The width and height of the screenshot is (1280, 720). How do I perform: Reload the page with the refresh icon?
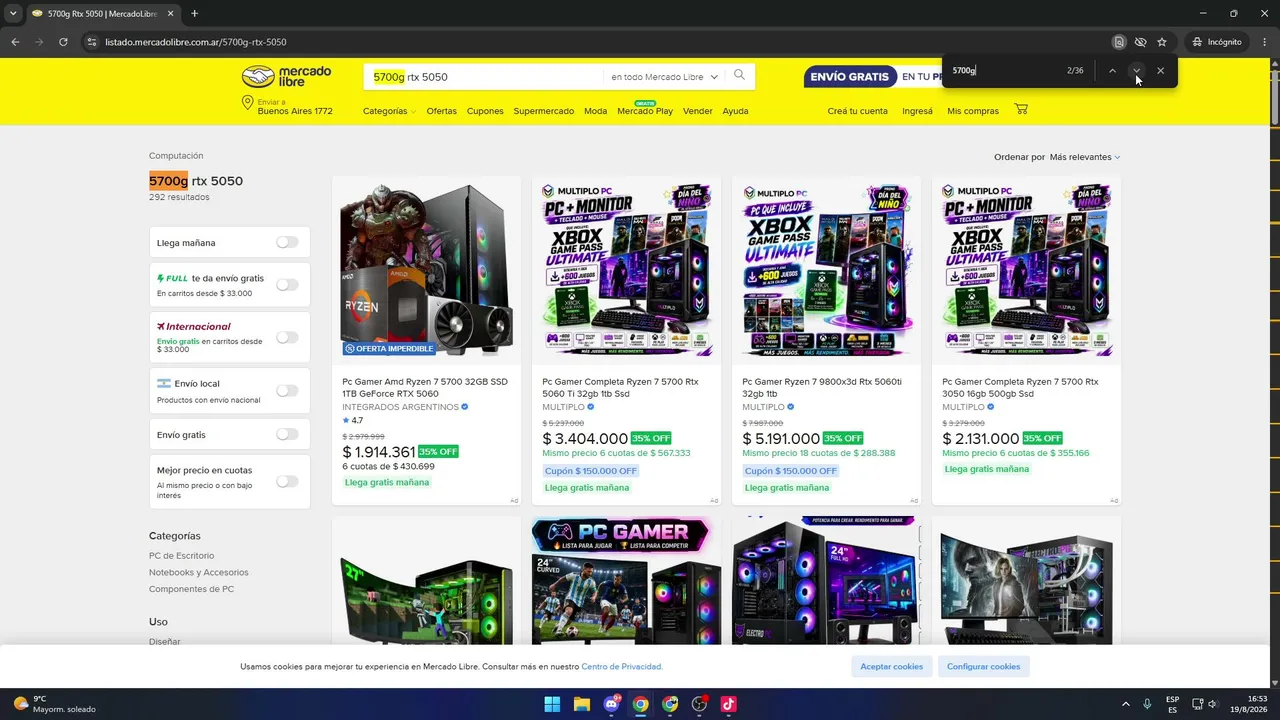(63, 42)
